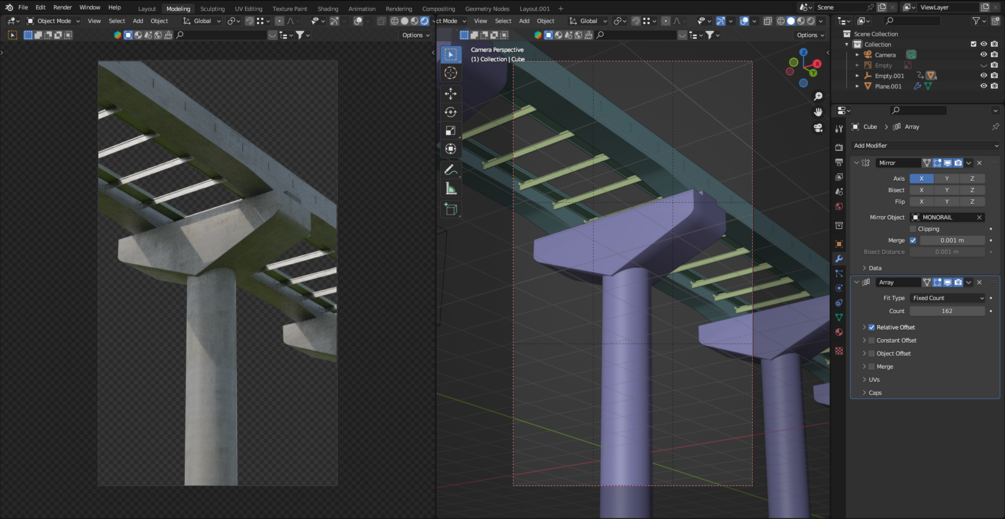Click the Mirror Merge distance field 0.001 m
The width and height of the screenshot is (1005, 519).
click(x=952, y=240)
